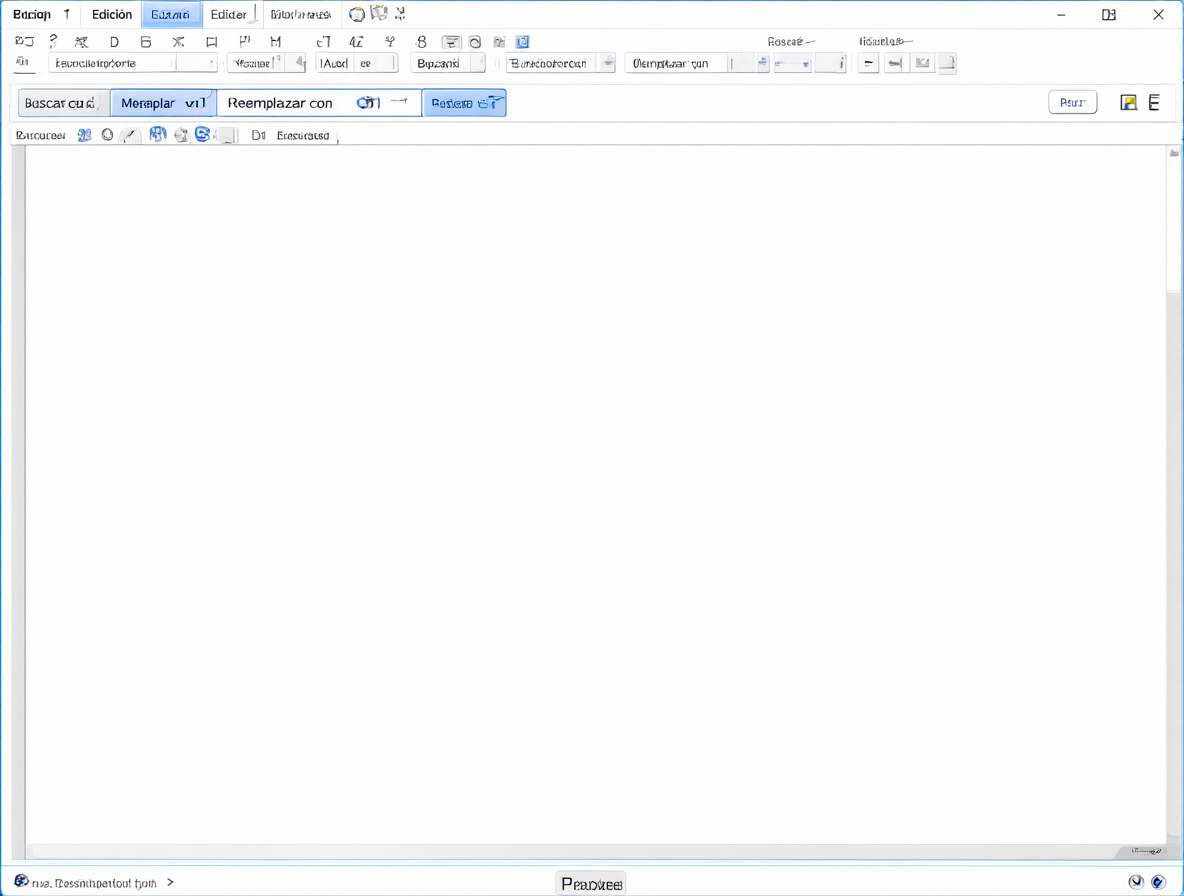Switch to the Buscar tab in search bar
1184x896 pixels.
63,103
